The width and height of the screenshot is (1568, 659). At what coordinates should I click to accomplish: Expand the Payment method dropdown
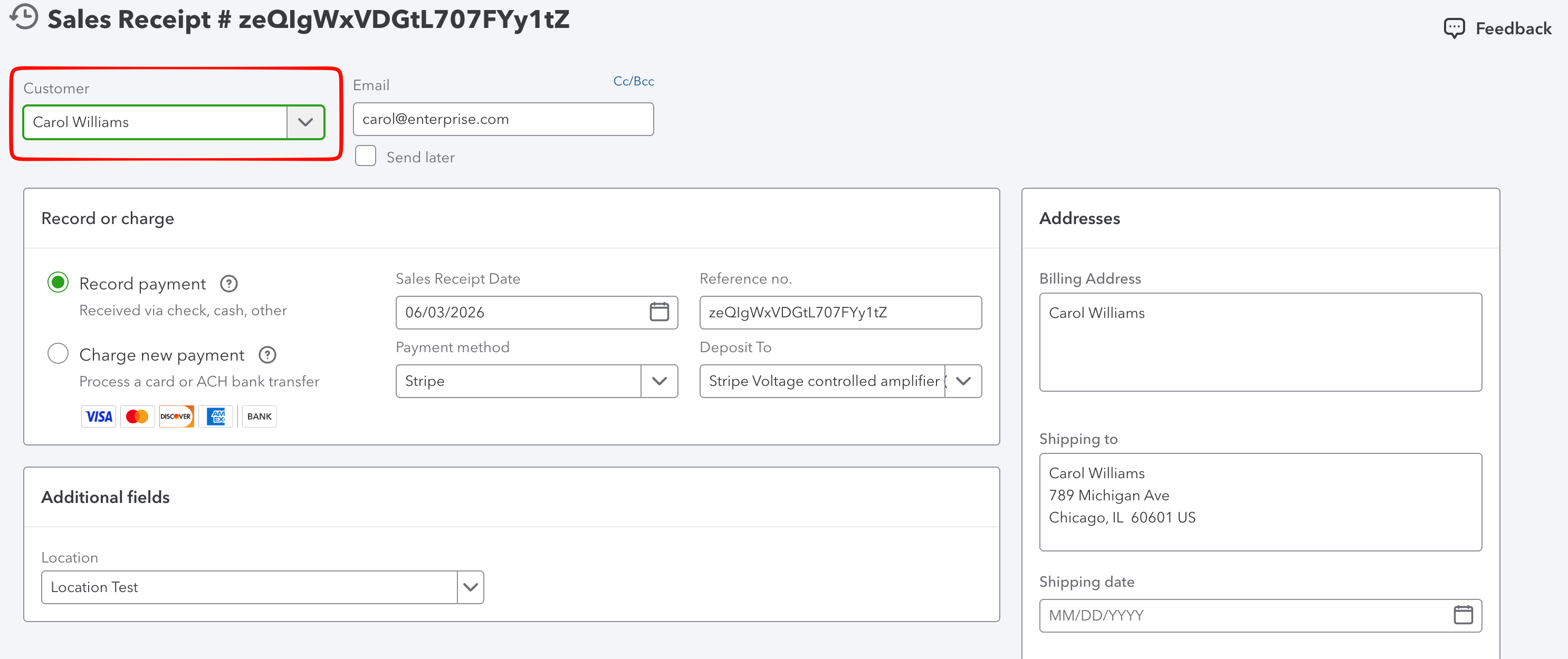(x=659, y=382)
